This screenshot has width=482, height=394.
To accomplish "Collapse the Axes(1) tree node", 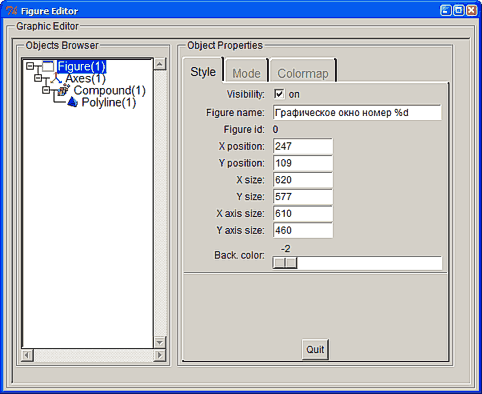I will tap(38, 78).
